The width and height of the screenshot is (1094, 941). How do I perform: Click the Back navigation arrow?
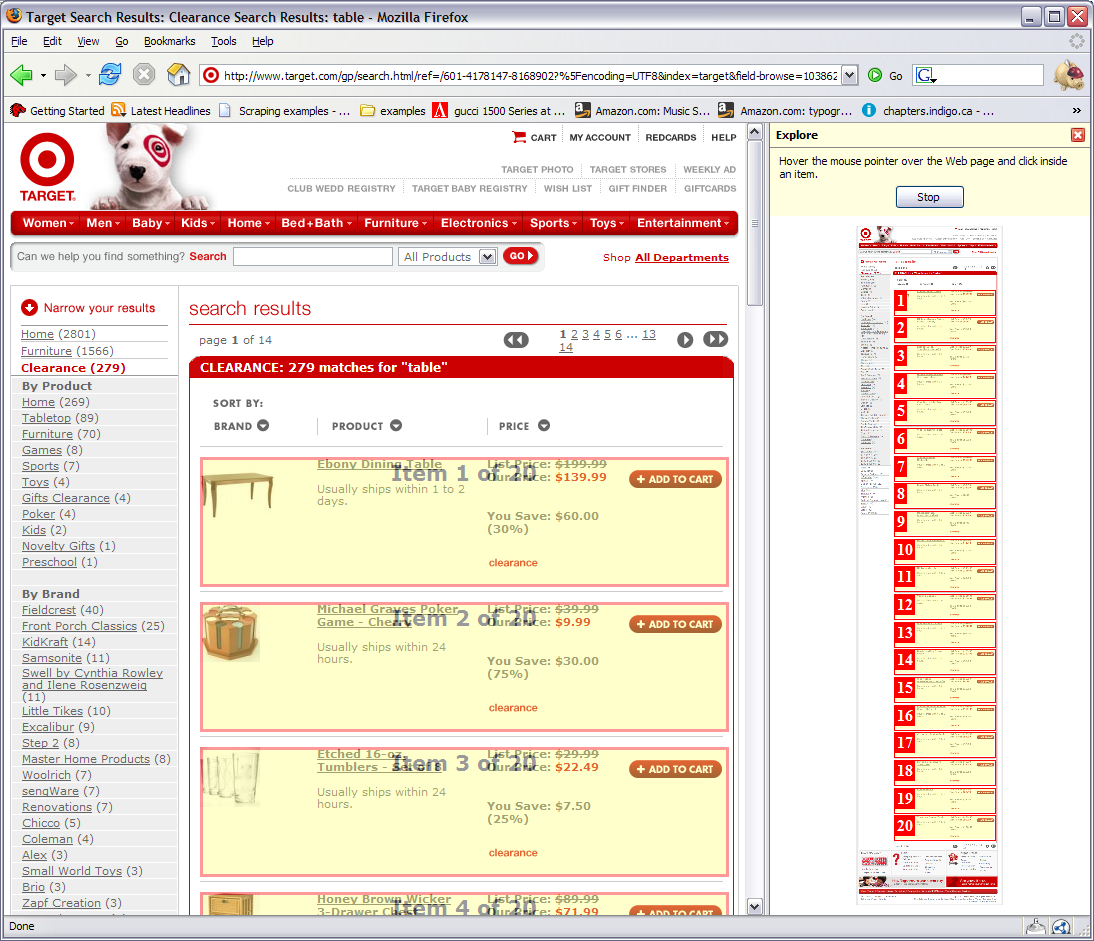tap(22, 75)
